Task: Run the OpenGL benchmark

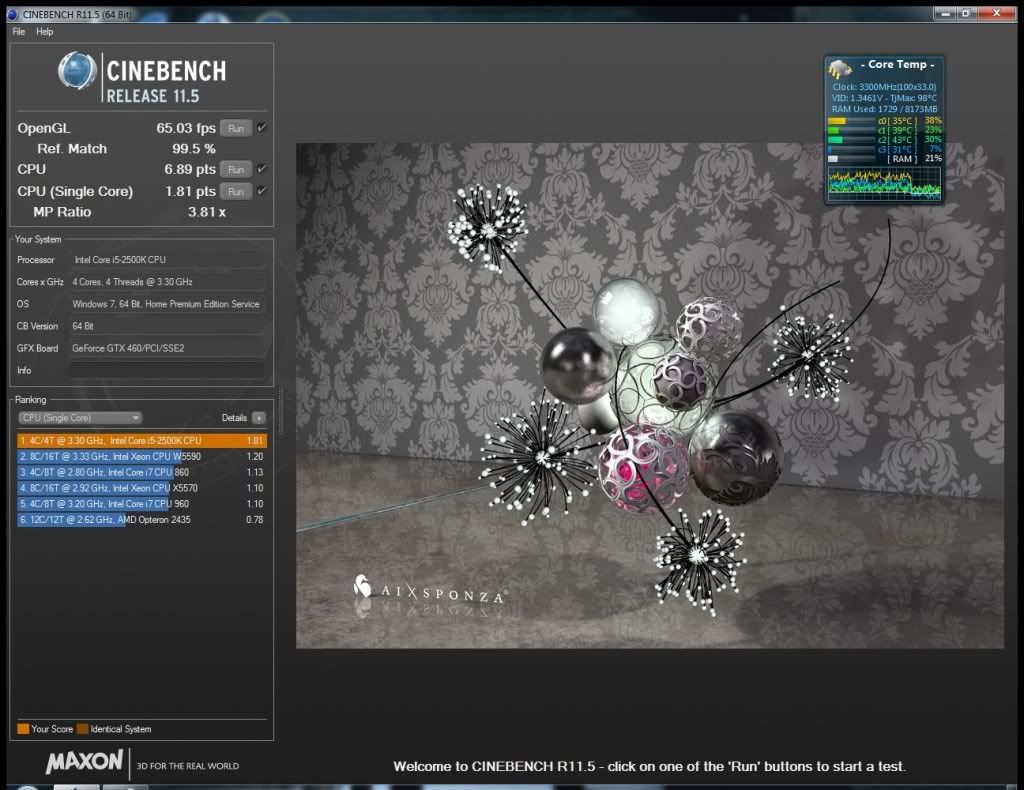Action: pyautogui.click(x=235, y=128)
